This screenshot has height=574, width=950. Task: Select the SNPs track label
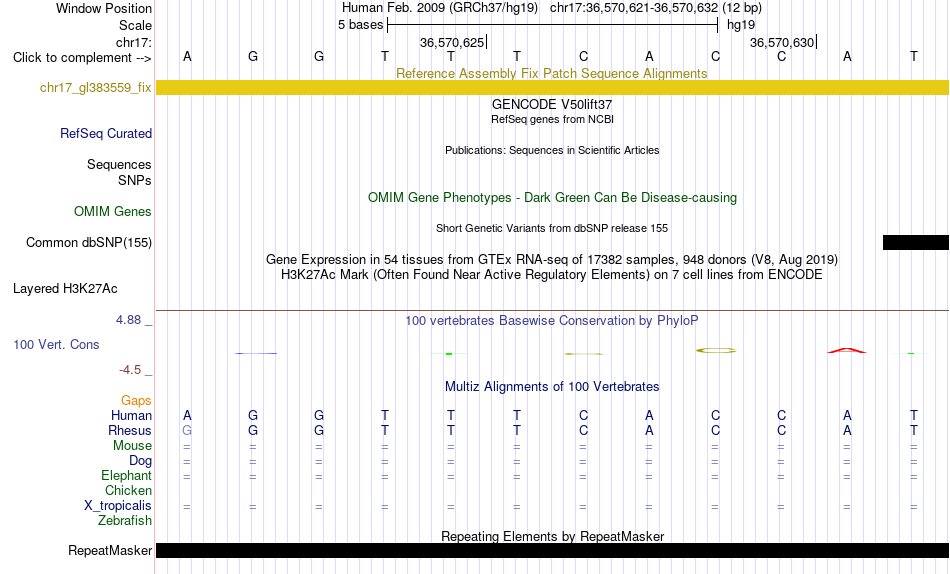tap(135, 181)
